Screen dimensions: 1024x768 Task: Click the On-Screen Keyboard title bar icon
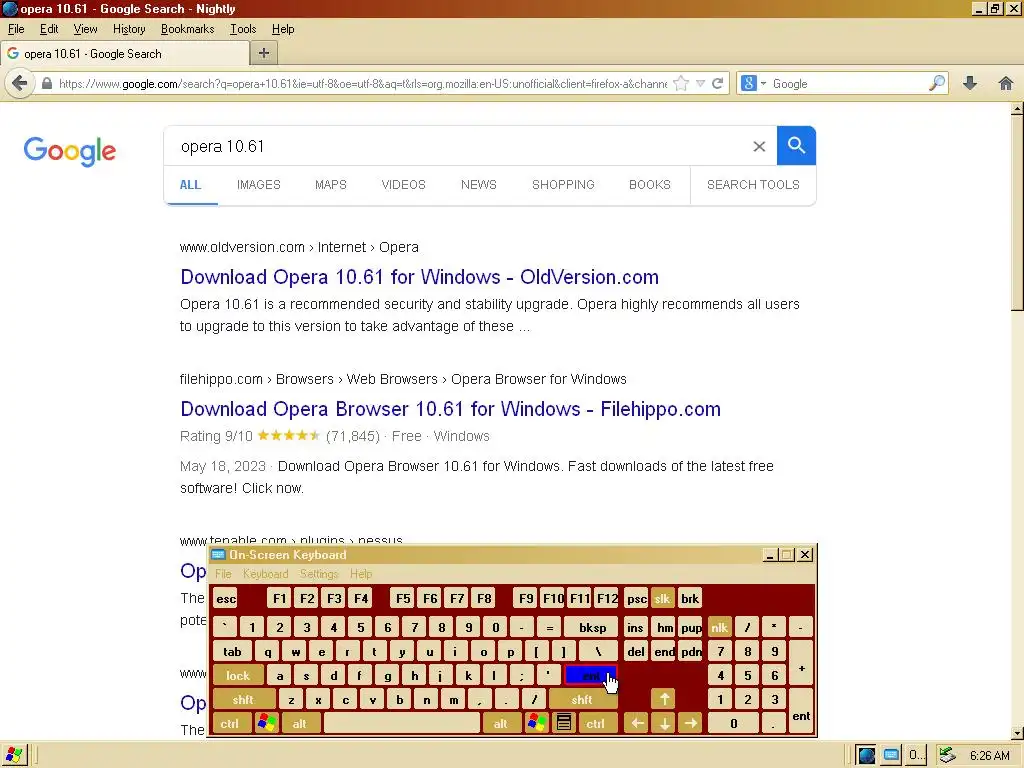(218, 554)
